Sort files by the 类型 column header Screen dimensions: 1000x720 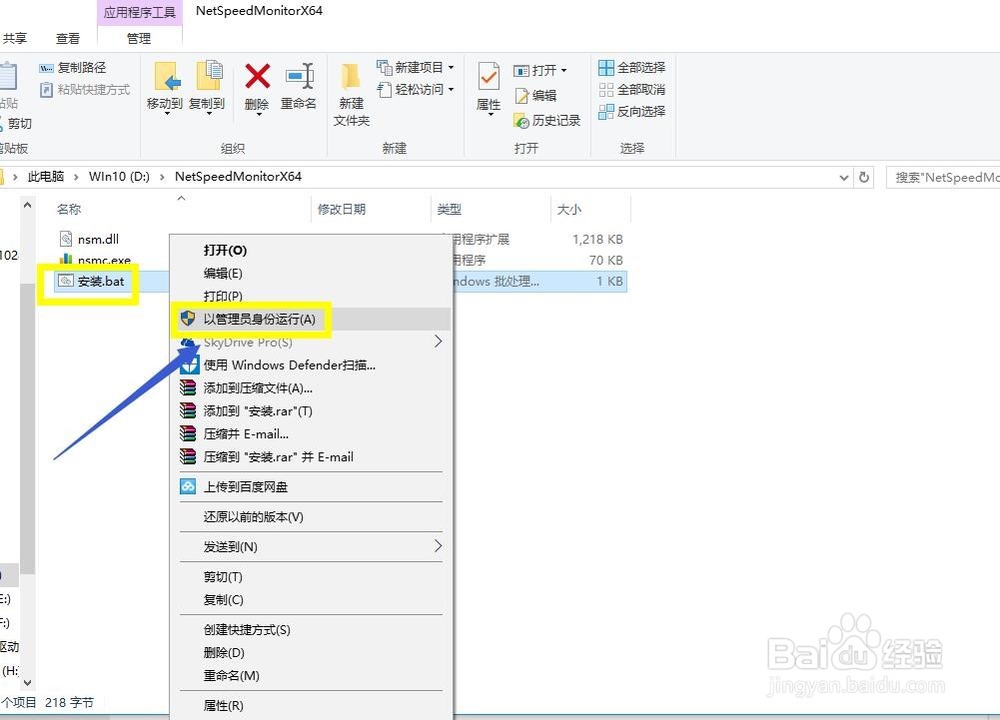coord(450,209)
